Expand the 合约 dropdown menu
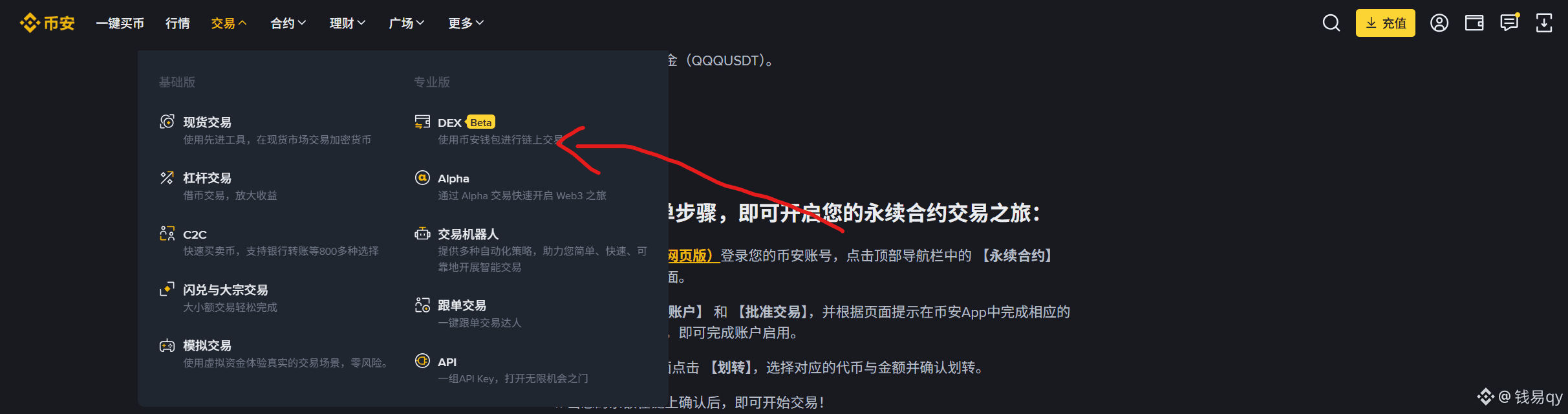The height and width of the screenshot is (414, 1568). pyautogui.click(x=288, y=23)
